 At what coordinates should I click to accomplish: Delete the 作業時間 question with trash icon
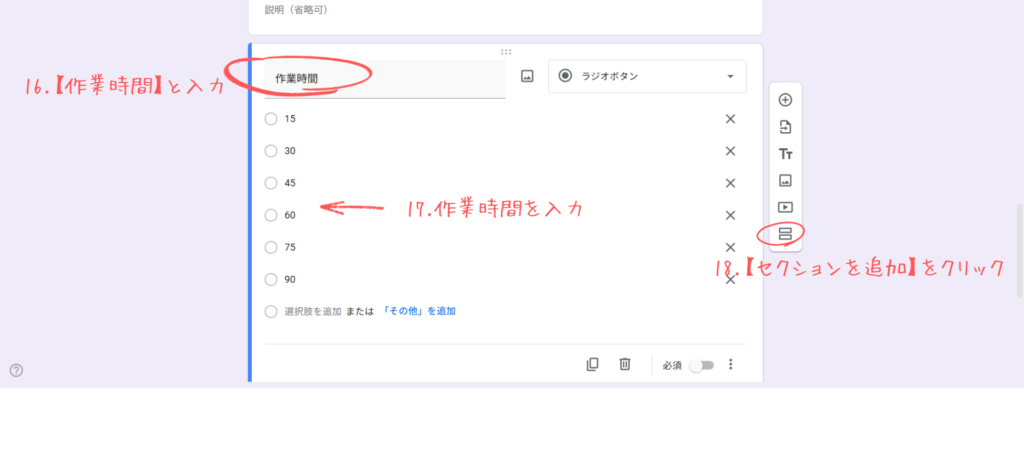625,364
